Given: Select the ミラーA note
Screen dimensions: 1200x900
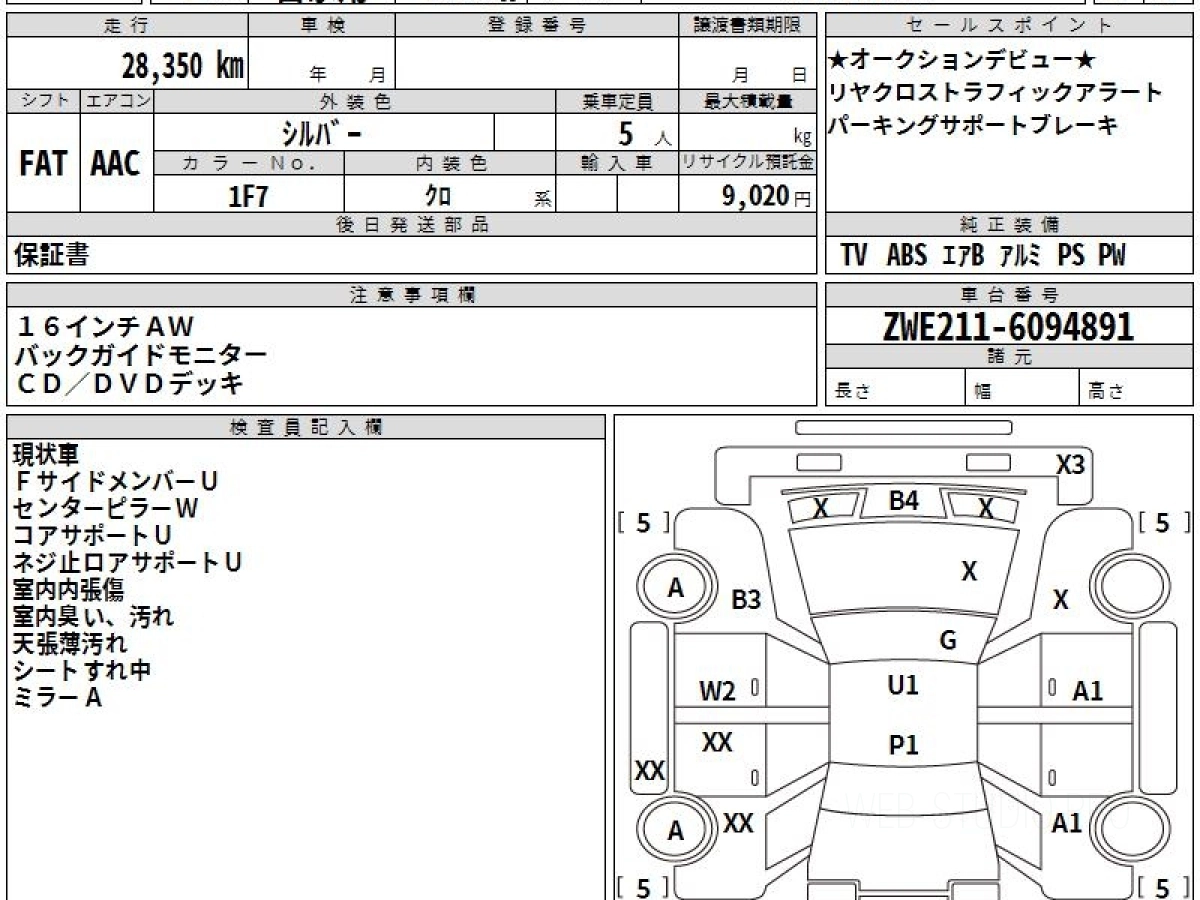Looking at the screenshot, I should [58, 698].
